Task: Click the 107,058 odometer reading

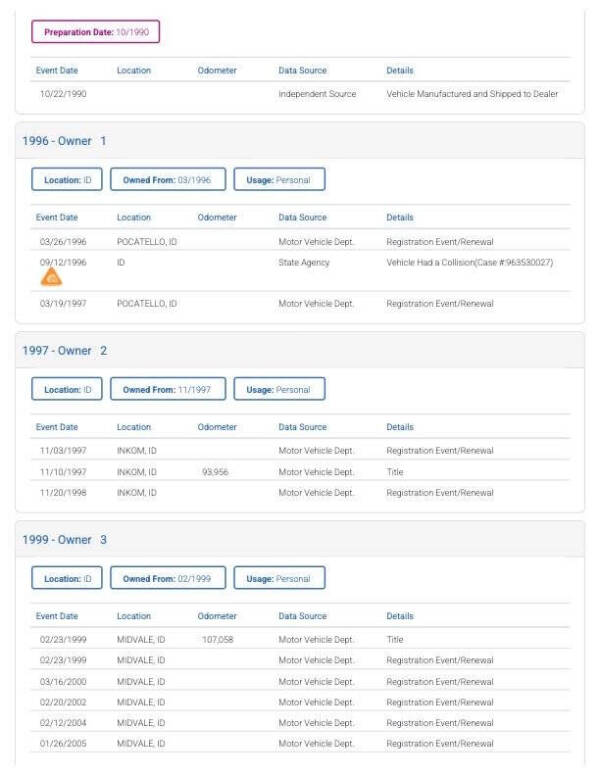Action: 216,639
